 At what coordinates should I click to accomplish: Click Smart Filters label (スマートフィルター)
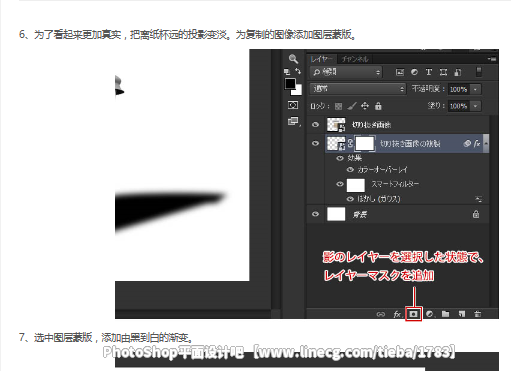click(x=396, y=184)
